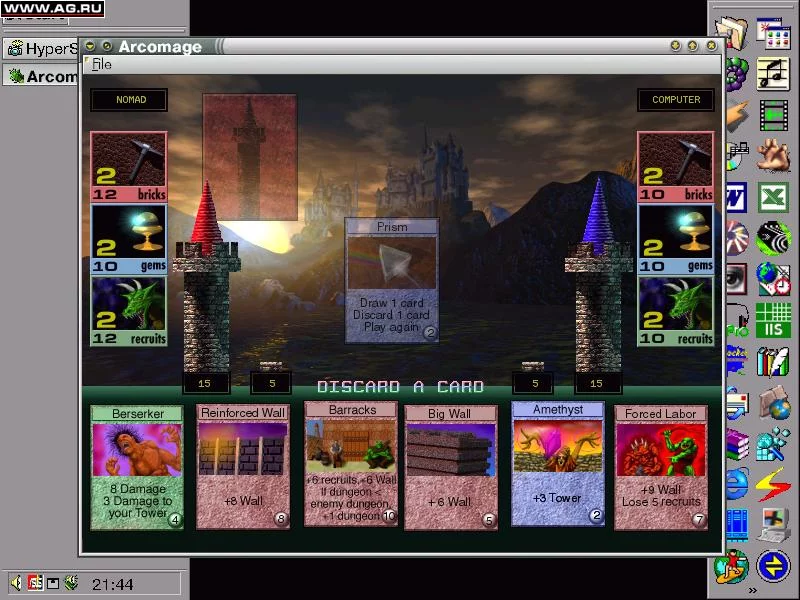
Task: Select the Arcomage taskbar button
Action: [42, 77]
